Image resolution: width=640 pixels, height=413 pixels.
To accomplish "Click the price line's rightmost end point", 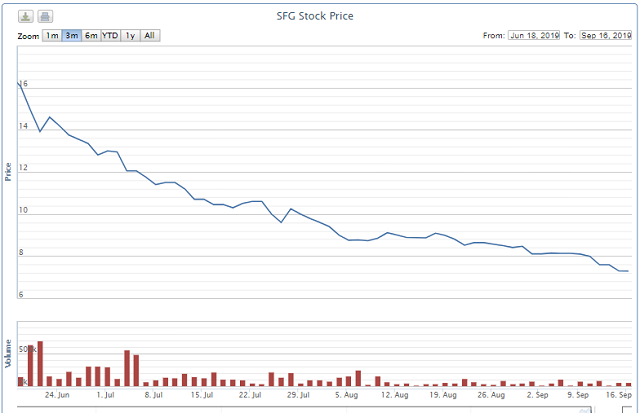I will pyautogui.click(x=626, y=271).
